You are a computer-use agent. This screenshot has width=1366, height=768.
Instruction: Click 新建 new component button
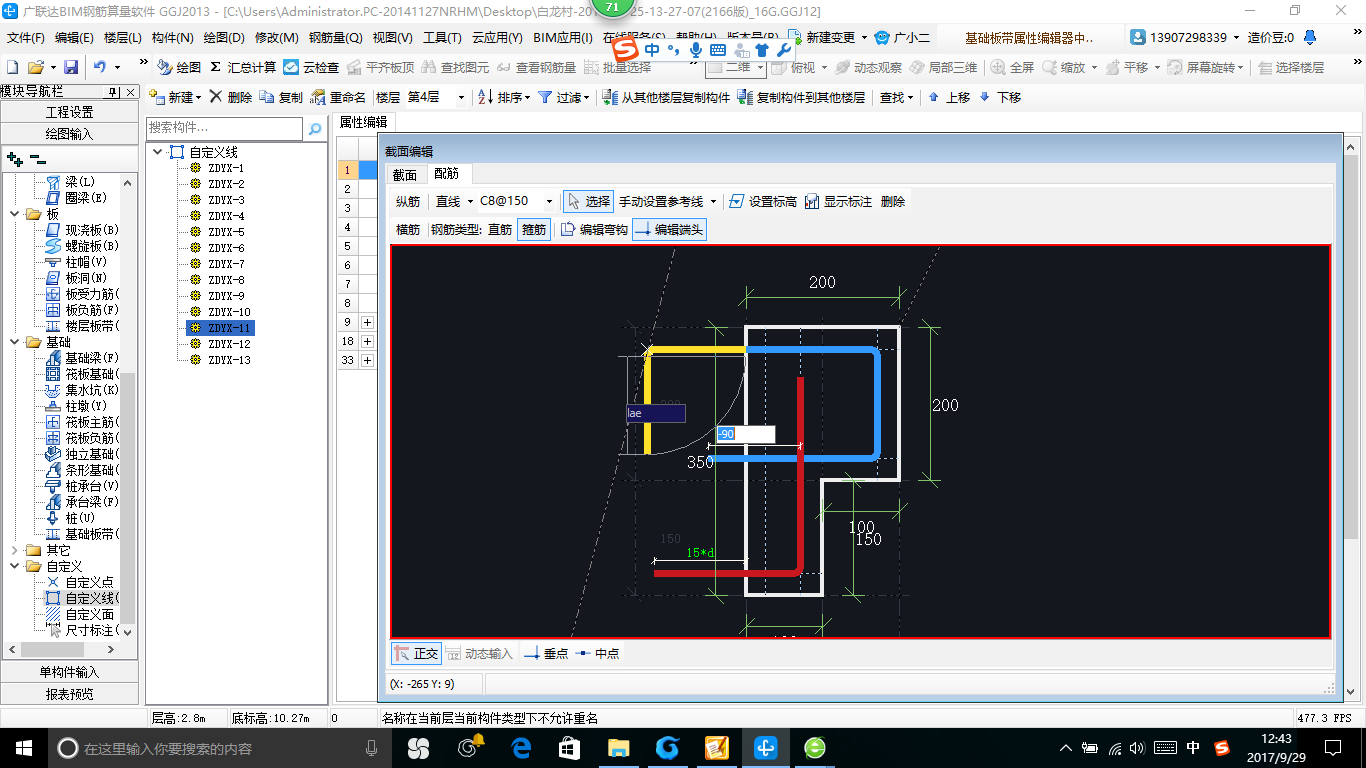point(175,97)
